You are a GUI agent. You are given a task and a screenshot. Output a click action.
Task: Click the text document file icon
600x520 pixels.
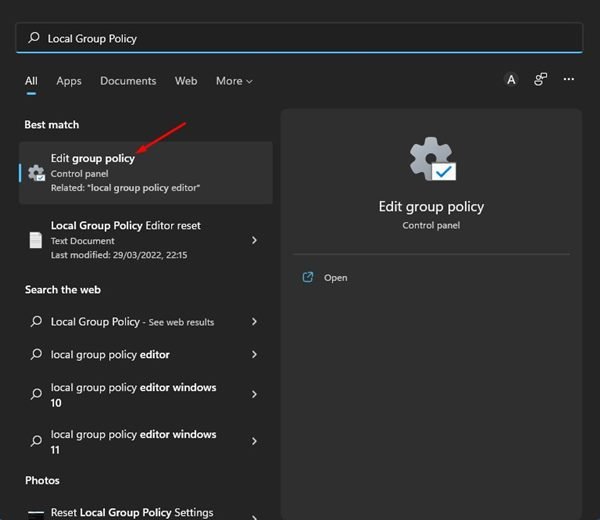click(36, 240)
